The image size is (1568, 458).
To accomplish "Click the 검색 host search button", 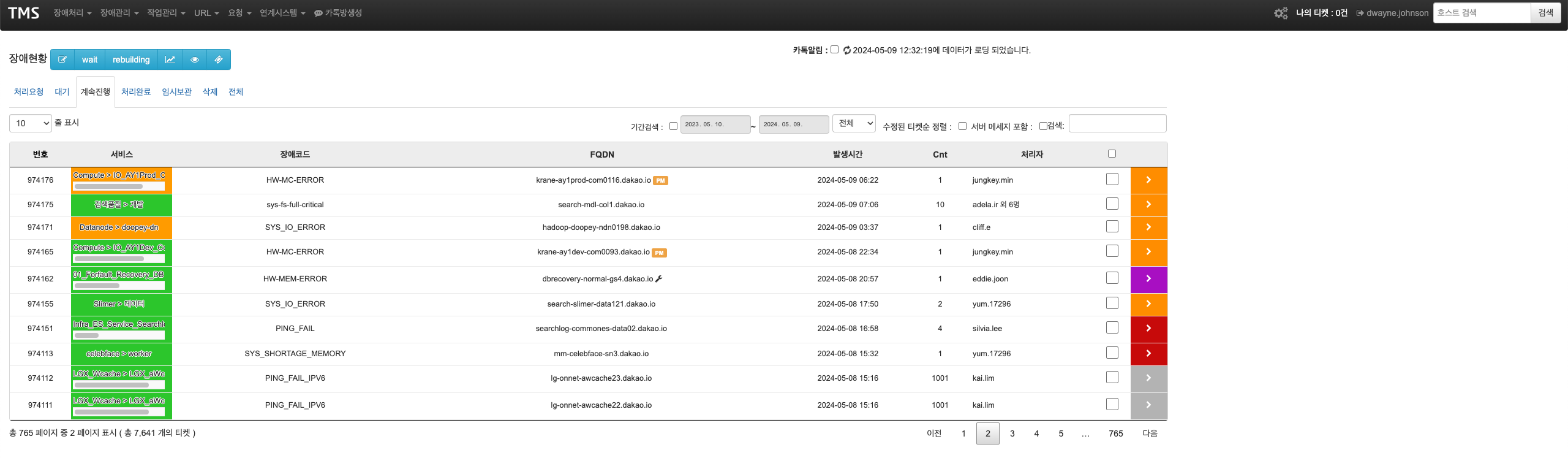I will click(x=1546, y=13).
